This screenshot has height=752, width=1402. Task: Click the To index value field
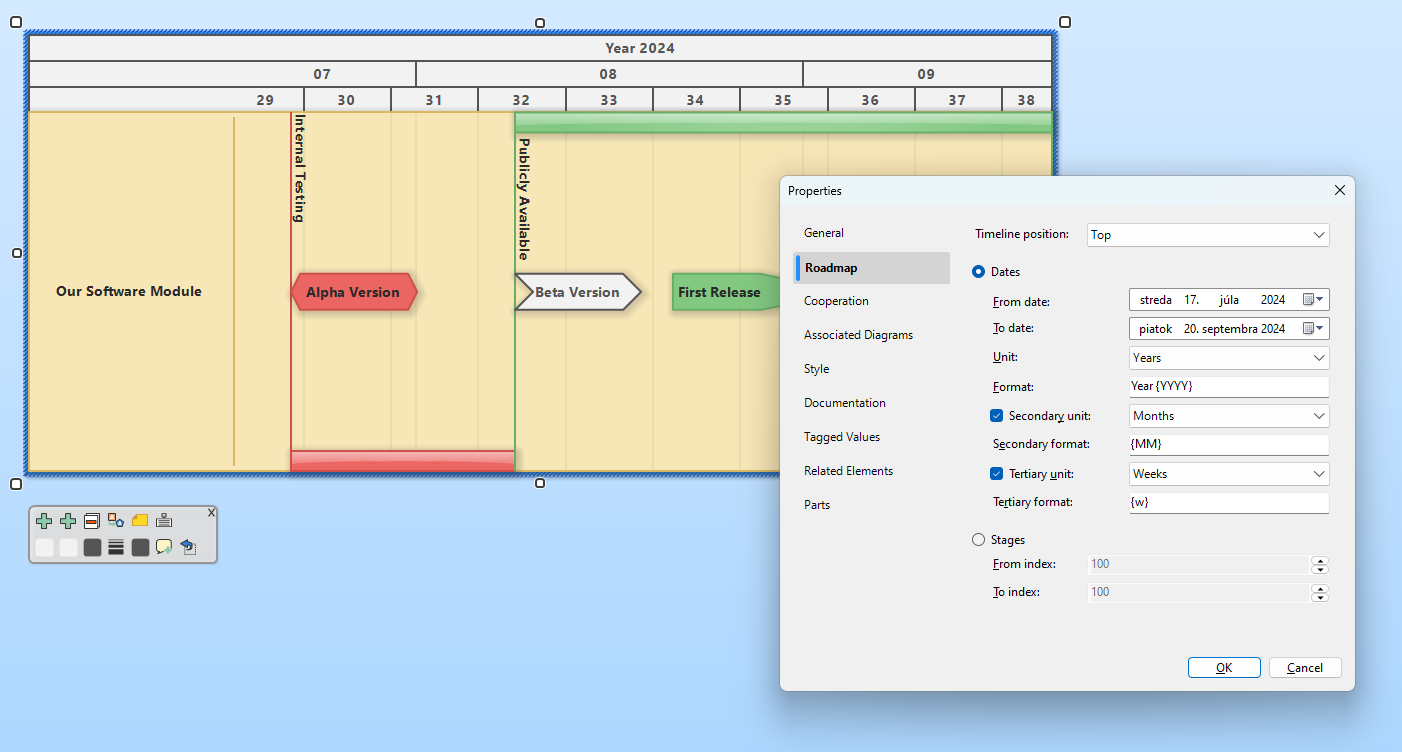pyautogui.click(x=1198, y=592)
